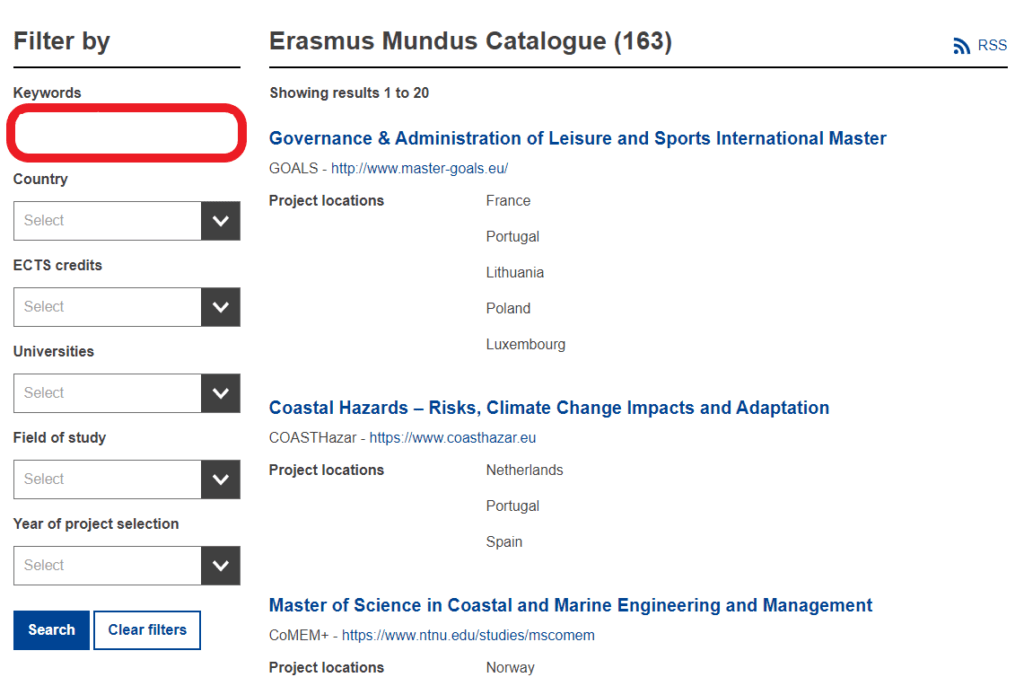Visit the master-goals.eu link

click(x=419, y=169)
